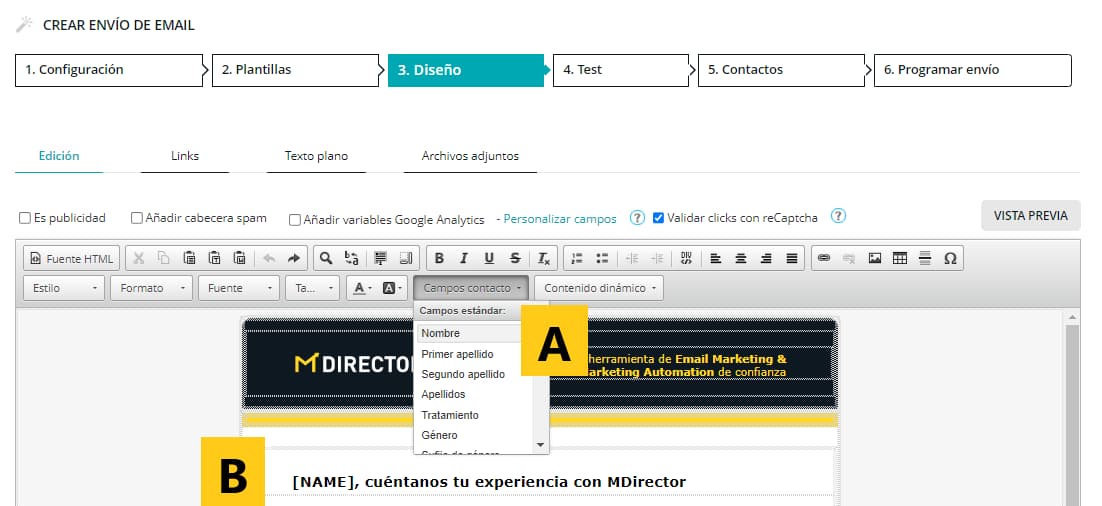Switch to Archivos adjuntos tab
This screenshot has height=506, width=1102.
coord(470,156)
